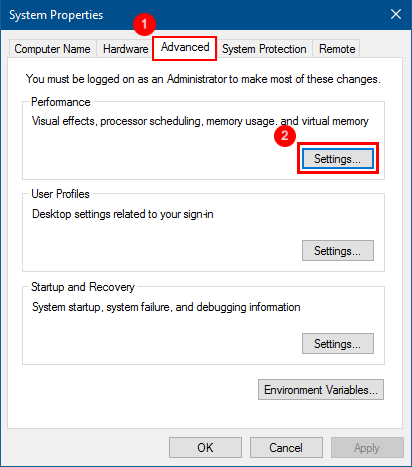Select the Advanced tab
This screenshot has height=467, width=412.
tap(185, 48)
